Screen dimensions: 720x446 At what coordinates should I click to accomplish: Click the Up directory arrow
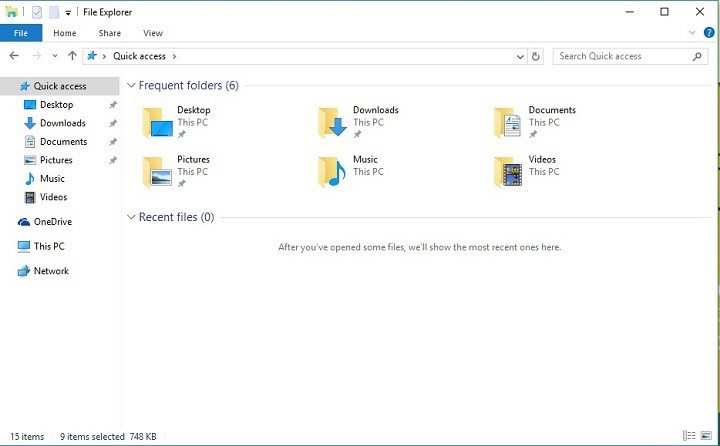(x=72, y=57)
